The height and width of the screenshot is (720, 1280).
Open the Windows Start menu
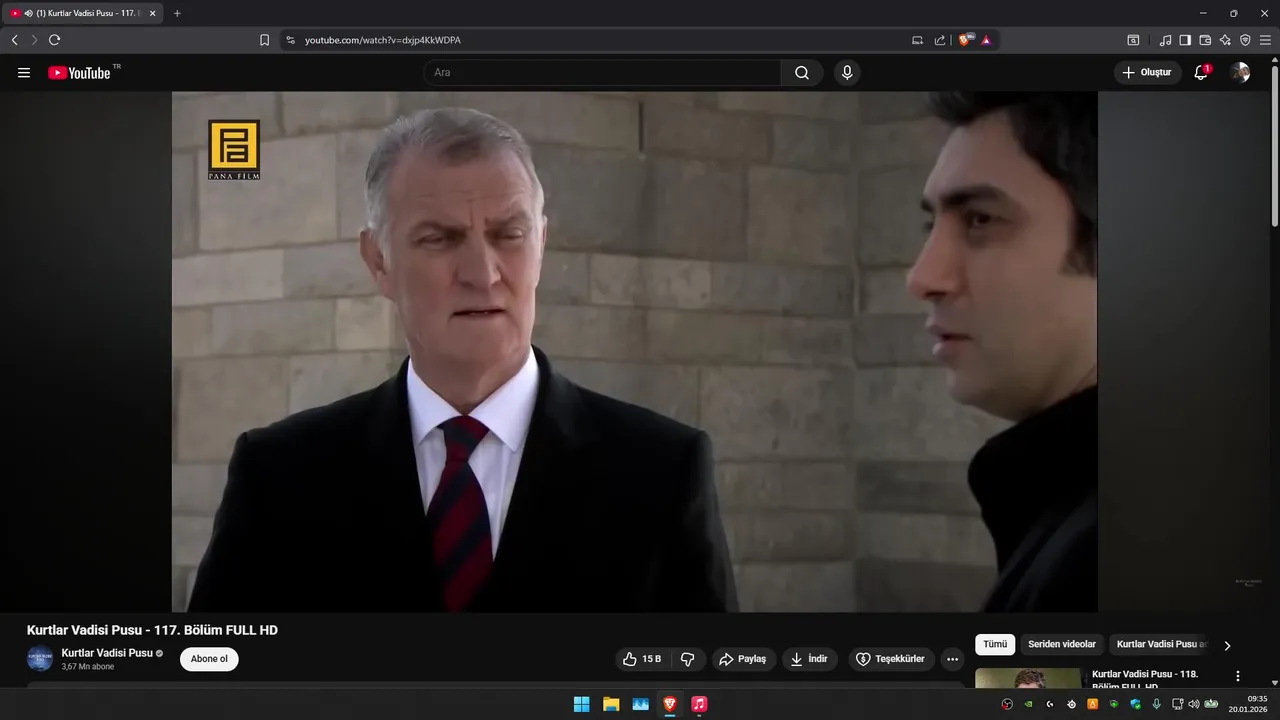click(581, 704)
